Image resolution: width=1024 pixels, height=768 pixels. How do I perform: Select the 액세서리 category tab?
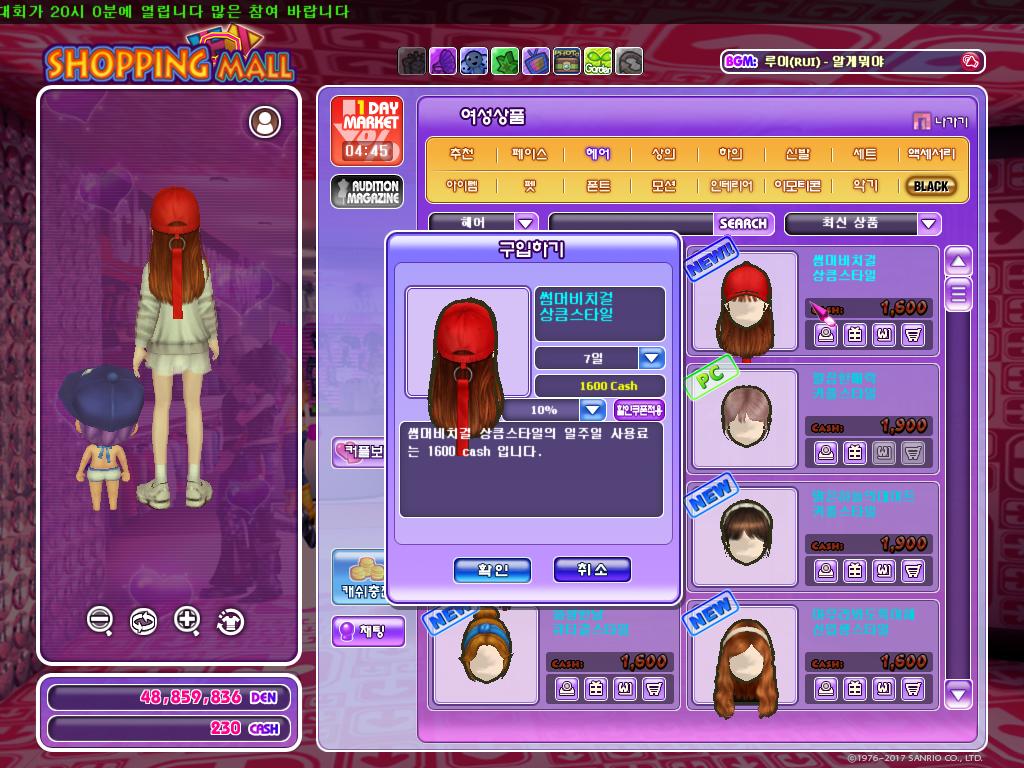point(931,154)
